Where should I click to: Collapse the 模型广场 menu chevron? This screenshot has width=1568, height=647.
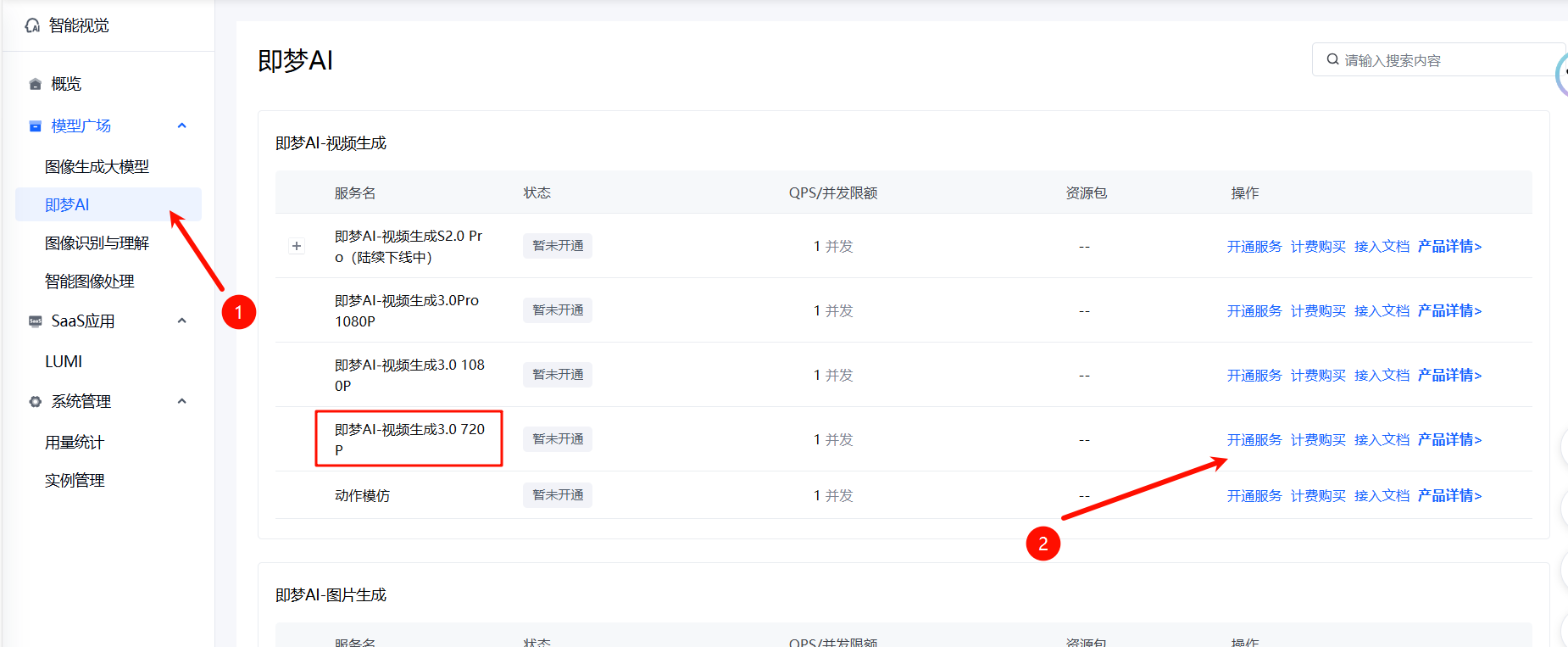tap(181, 125)
